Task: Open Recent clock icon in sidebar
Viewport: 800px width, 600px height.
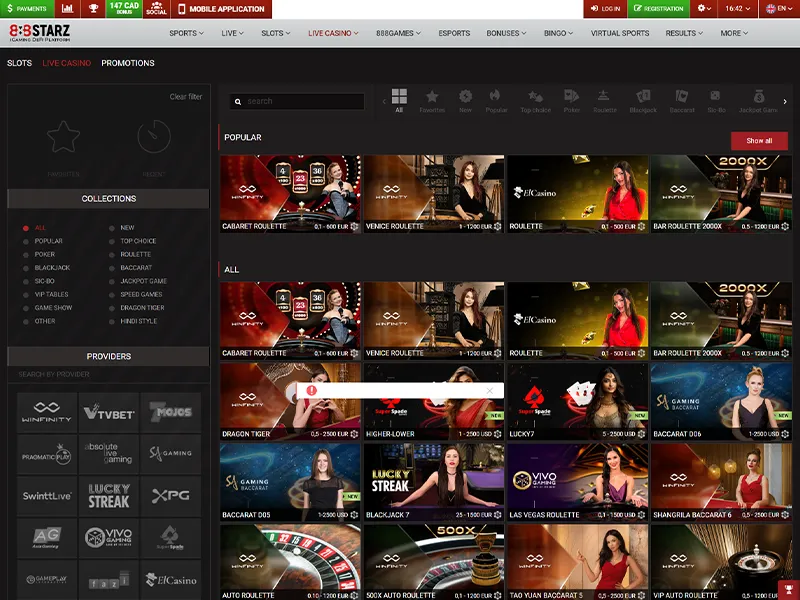Action: coord(154,137)
